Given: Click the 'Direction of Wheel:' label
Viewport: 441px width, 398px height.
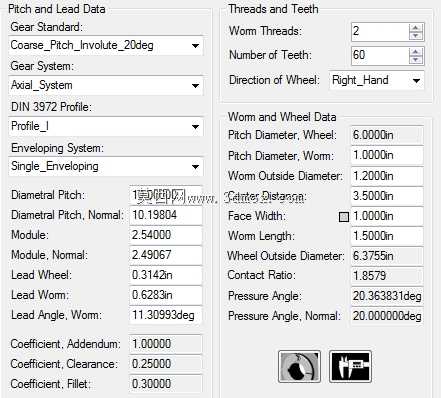Looking at the screenshot, I should tap(274, 80).
